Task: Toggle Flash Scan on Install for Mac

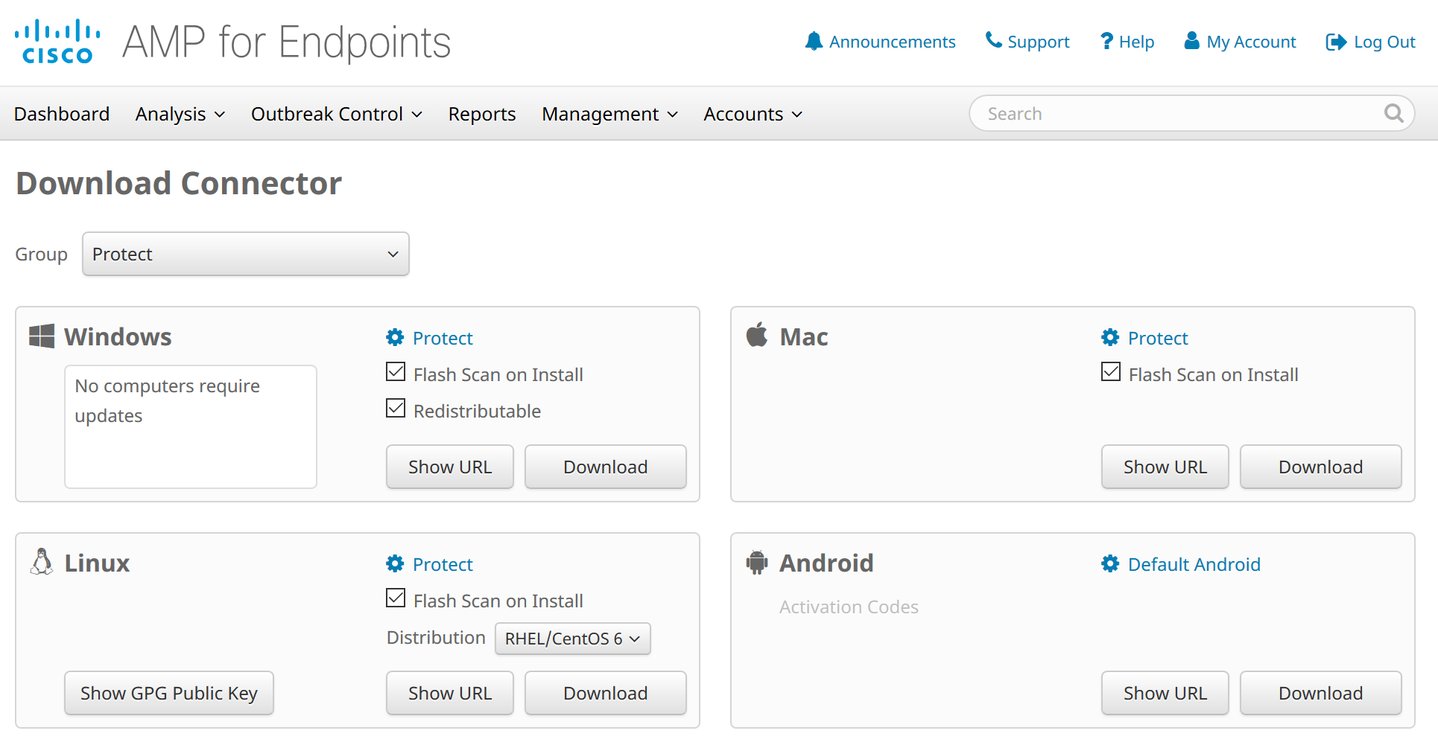Action: click(x=1111, y=371)
